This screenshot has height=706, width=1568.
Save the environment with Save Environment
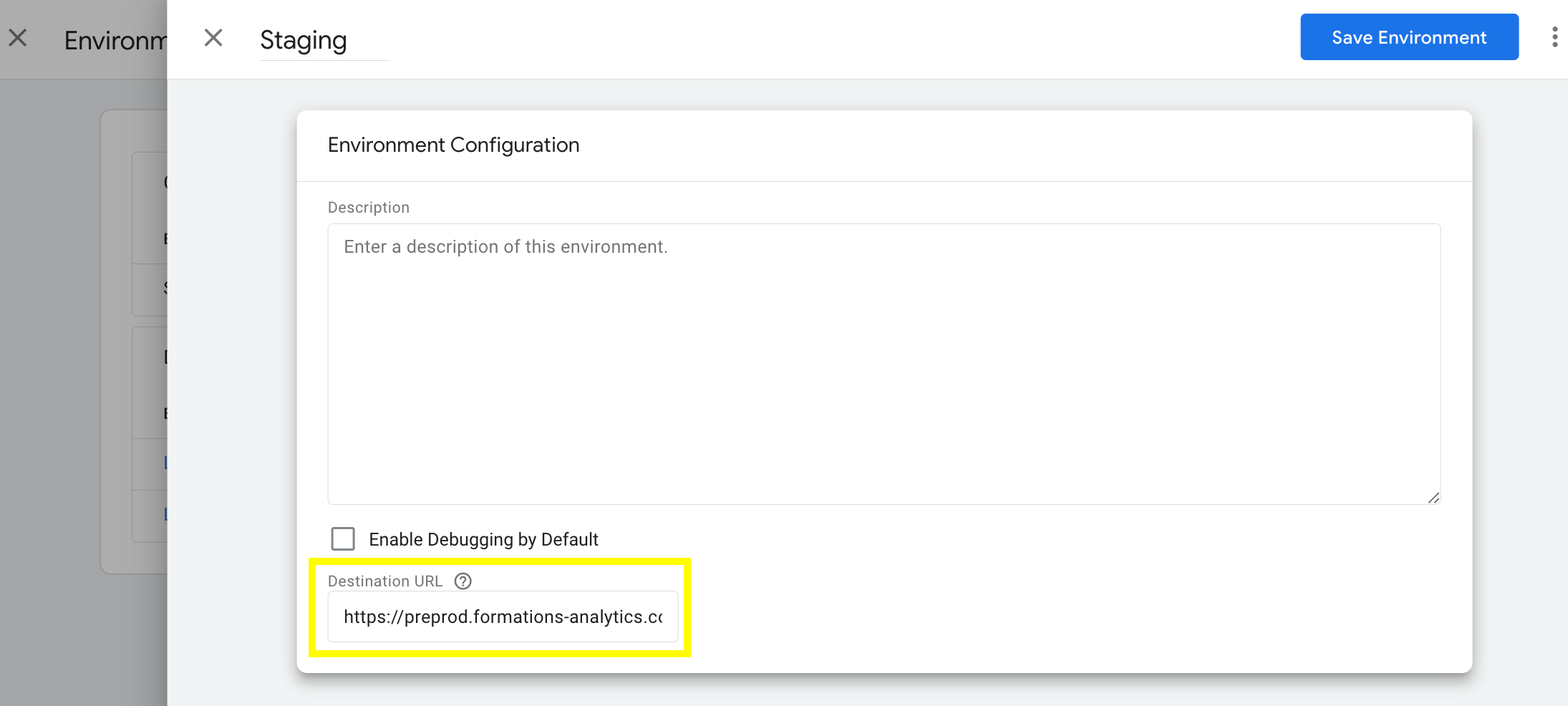(x=1409, y=37)
